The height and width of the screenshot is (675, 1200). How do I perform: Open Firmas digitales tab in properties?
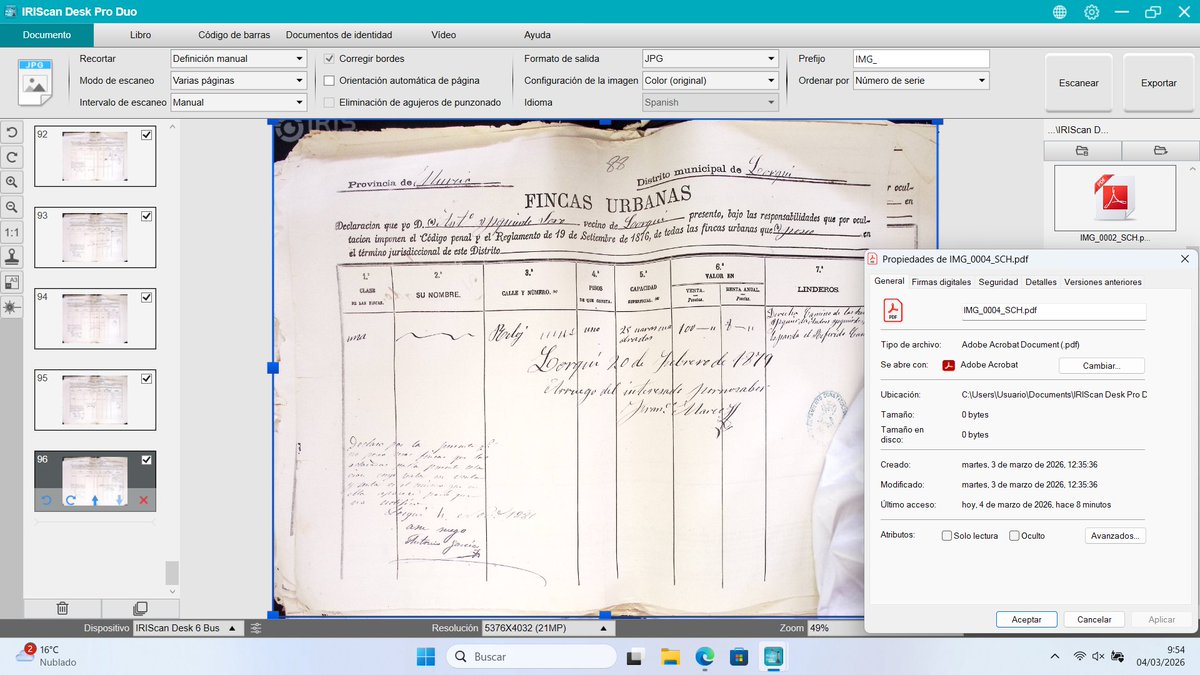pos(941,282)
